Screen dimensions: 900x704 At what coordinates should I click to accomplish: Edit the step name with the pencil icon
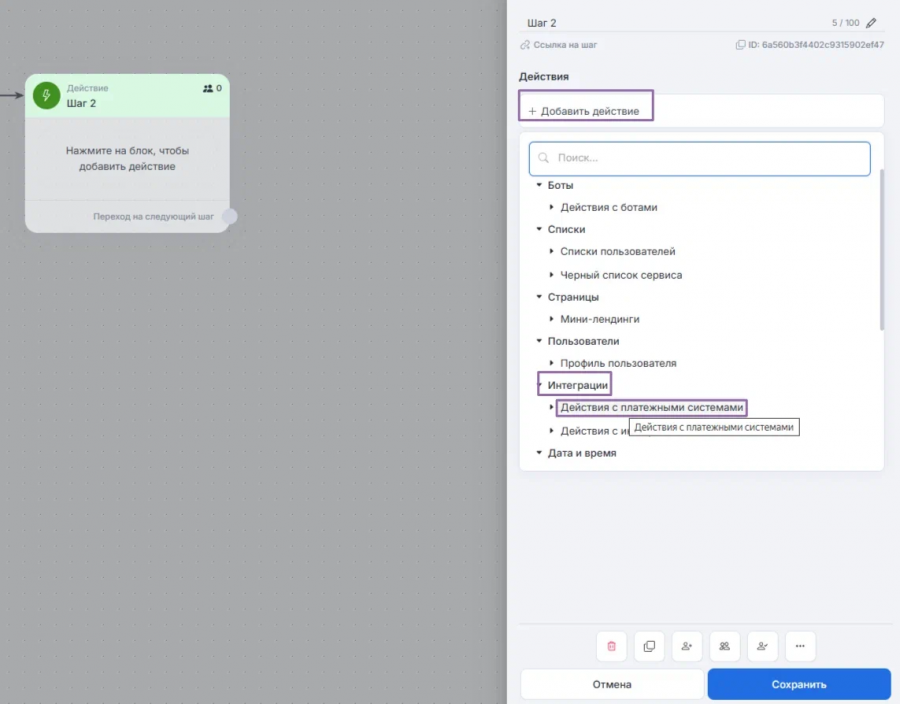point(871,23)
